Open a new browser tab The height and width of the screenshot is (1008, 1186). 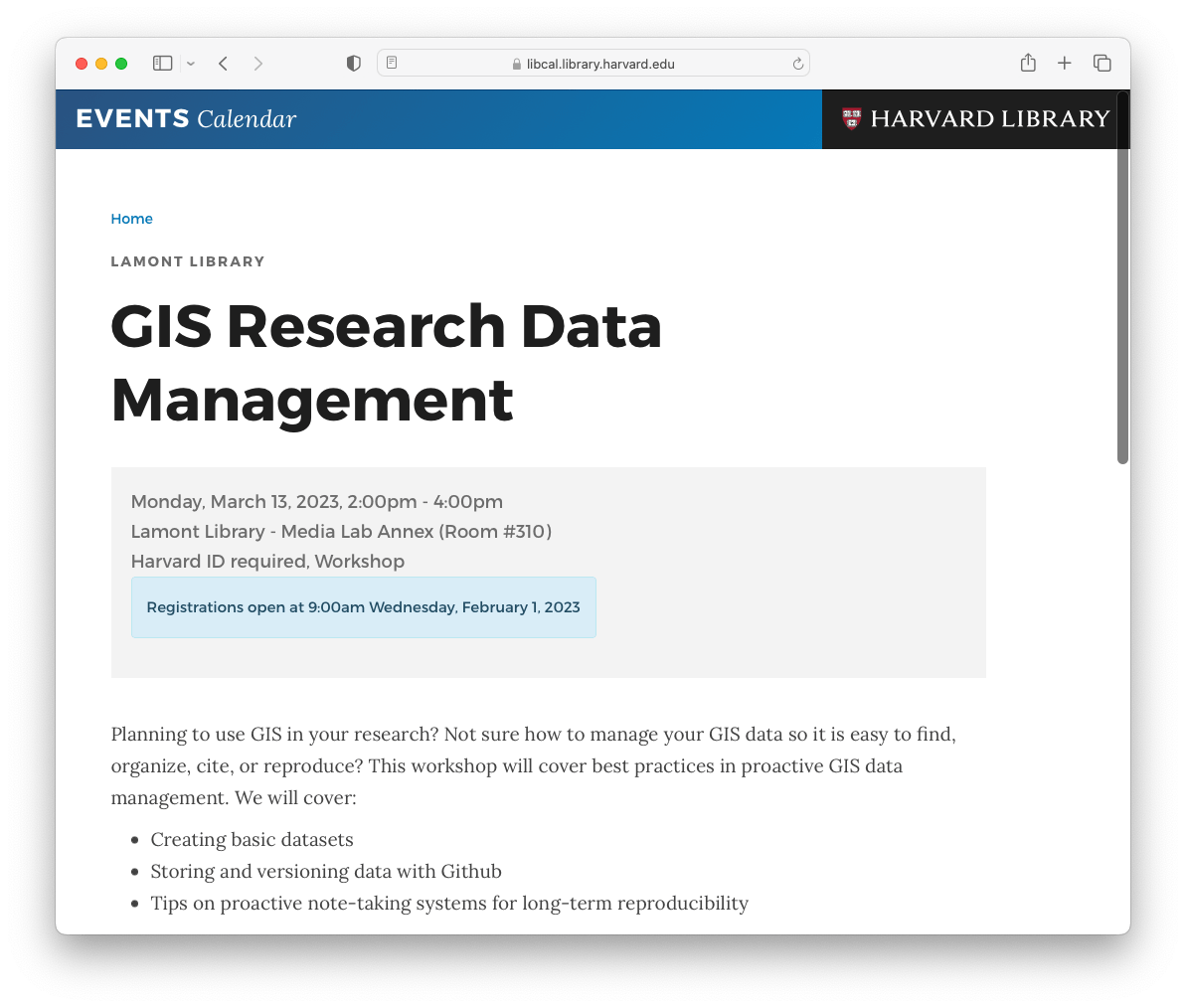[1065, 63]
